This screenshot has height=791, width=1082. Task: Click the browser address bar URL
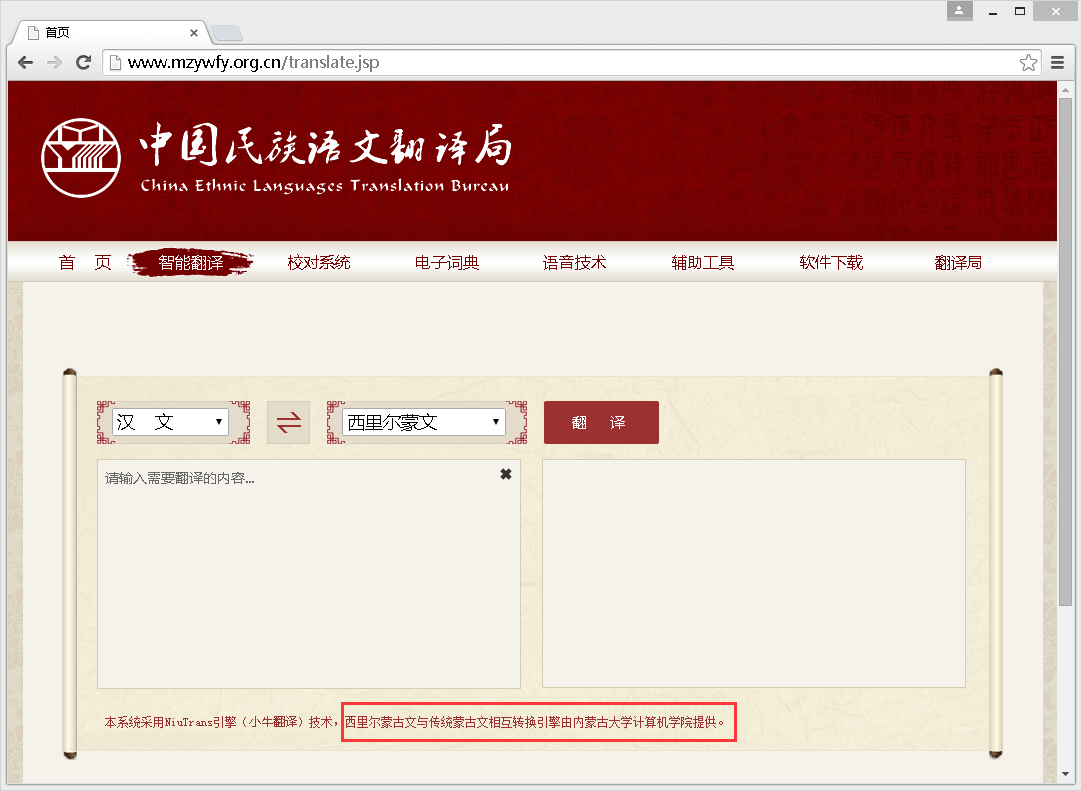coord(254,62)
